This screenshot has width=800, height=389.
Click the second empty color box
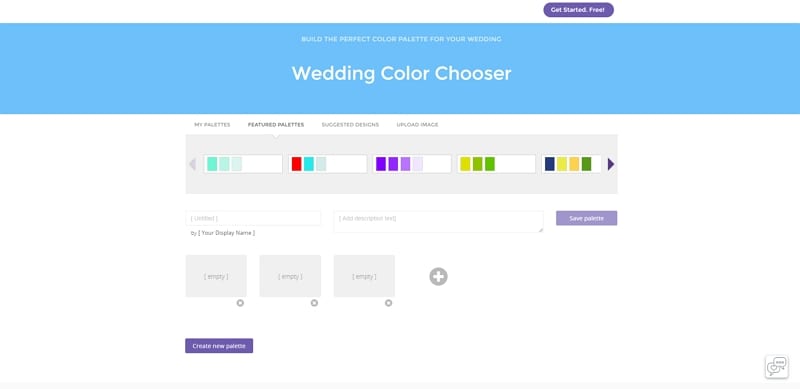click(x=290, y=276)
